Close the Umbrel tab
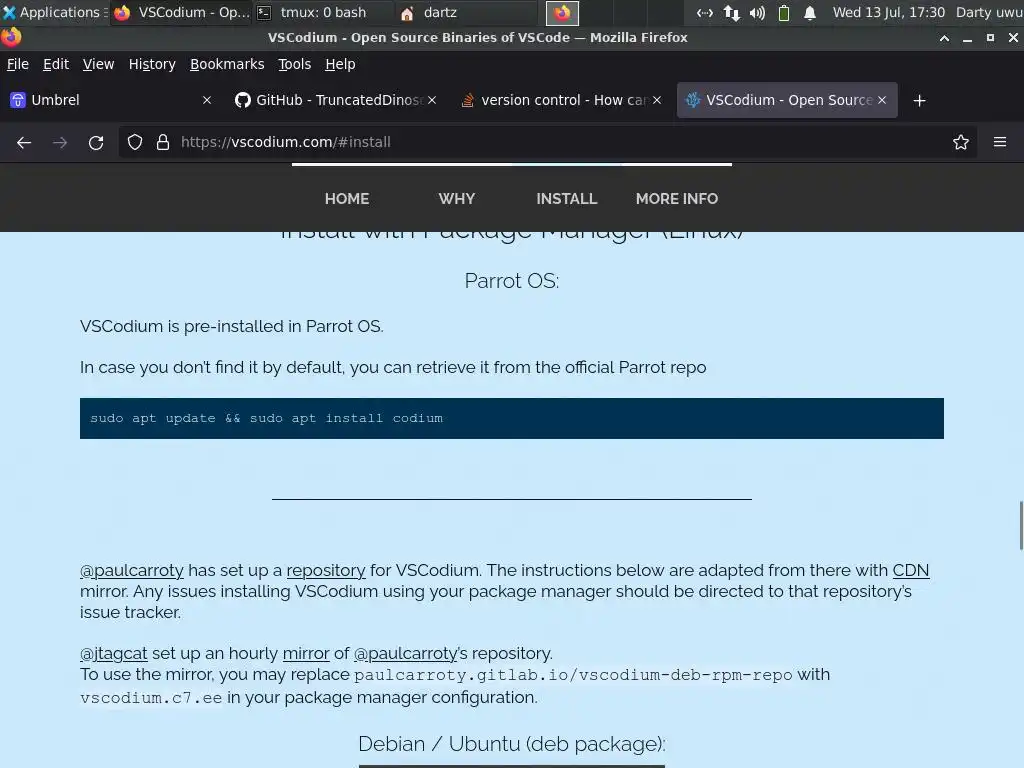 (207, 100)
